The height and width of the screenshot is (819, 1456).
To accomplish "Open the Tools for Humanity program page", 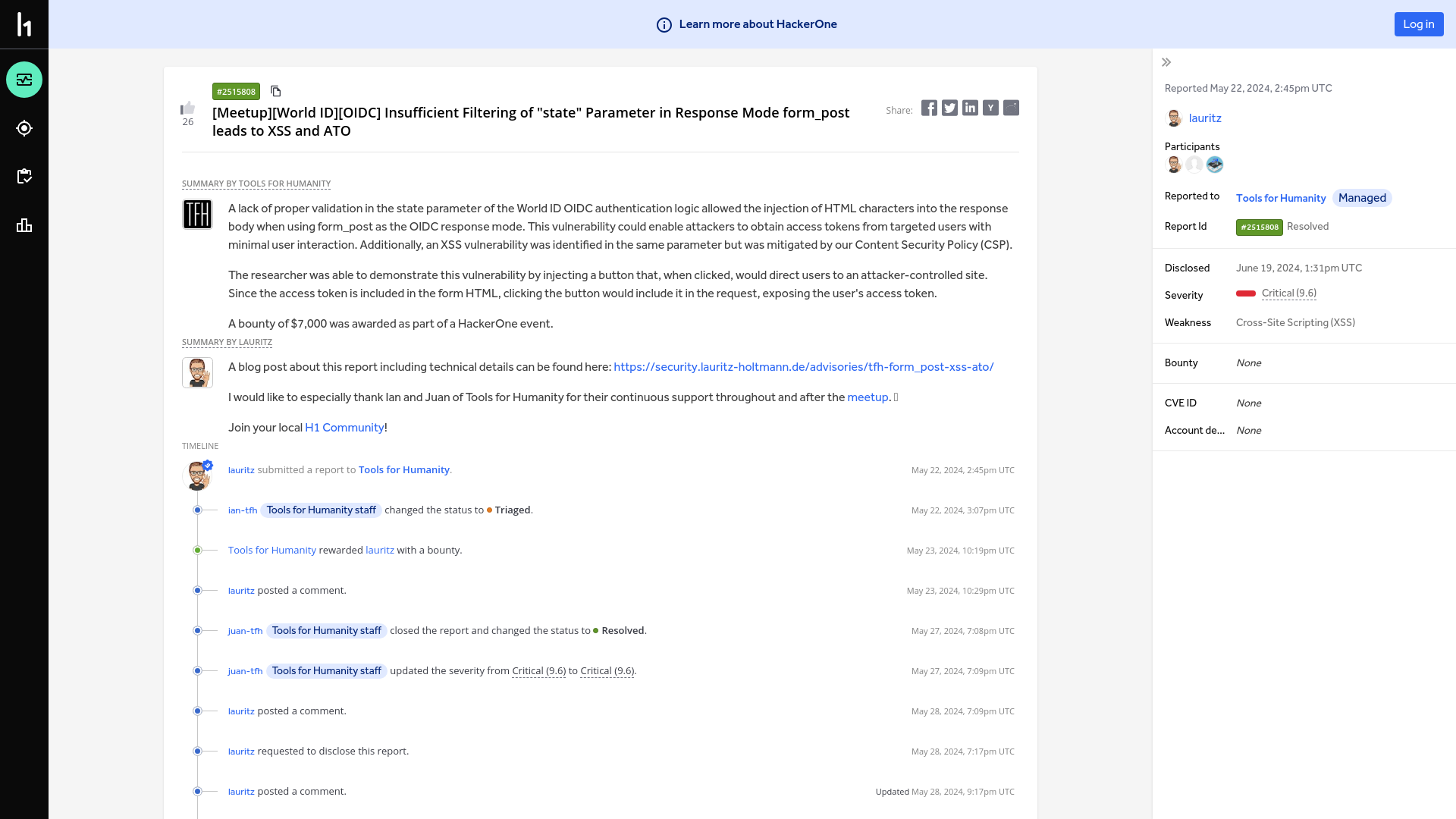I will [1281, 198].
